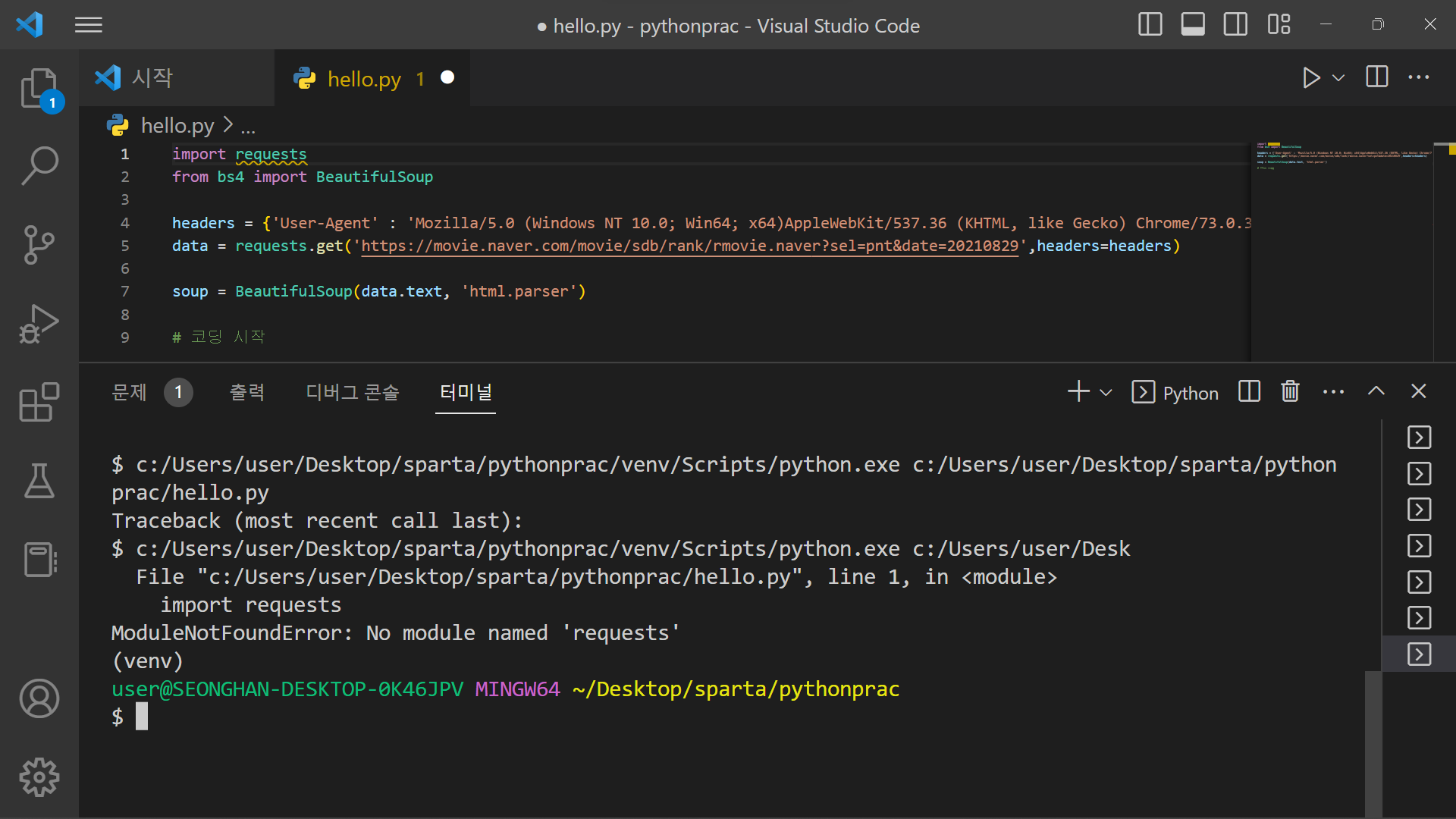Select the sixth terminal in list

click(1419, 618)
